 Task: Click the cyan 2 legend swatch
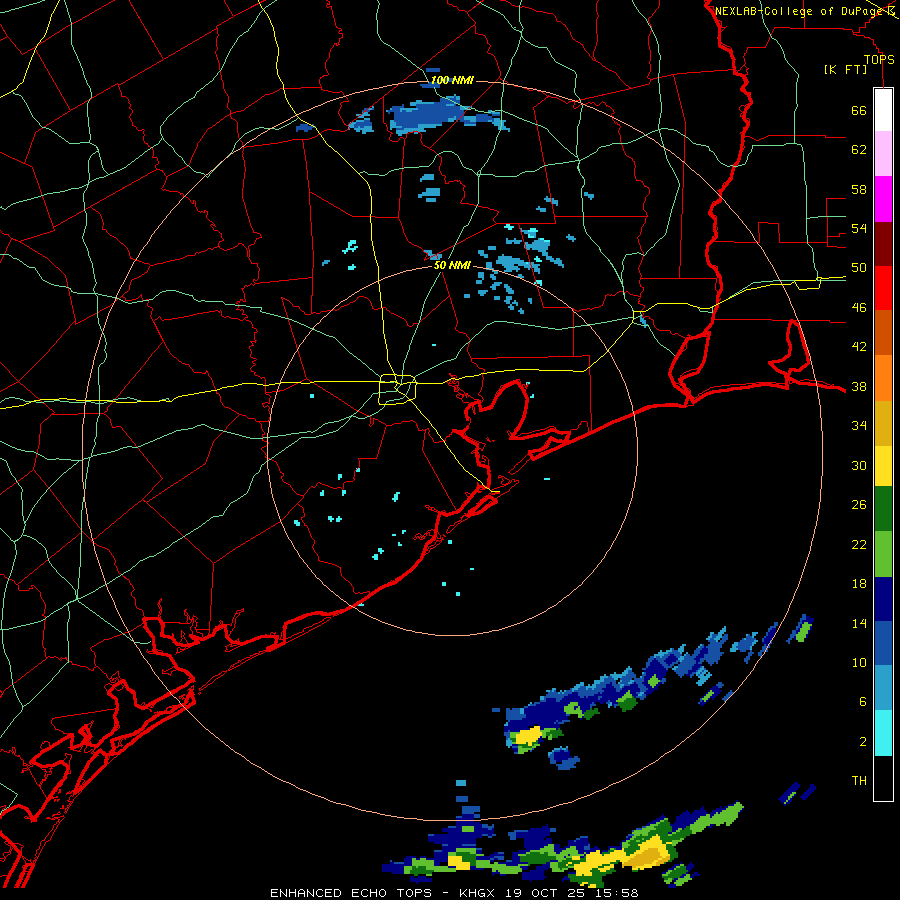883,733
